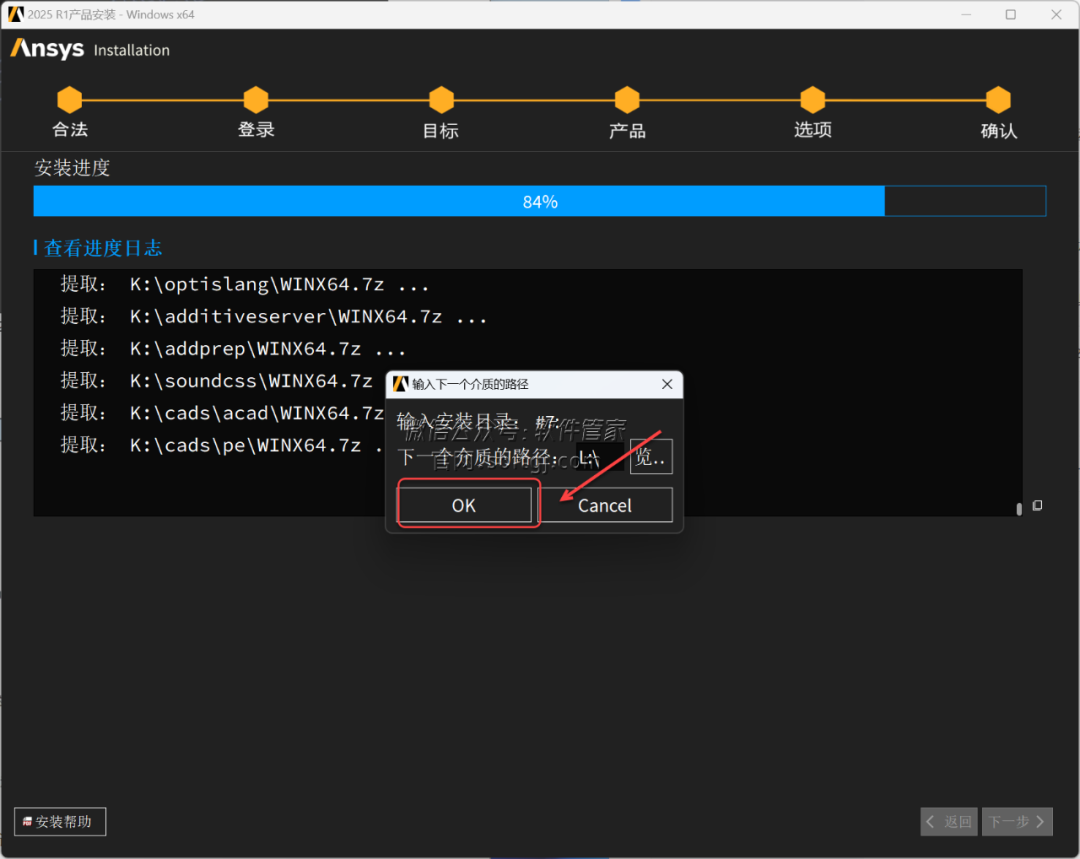Image resolution: width=1080 pixels, height=859 pixels.
Task: Go to the 目标 step hexagon
Action: pyautogui.click(x=441, y=100)
